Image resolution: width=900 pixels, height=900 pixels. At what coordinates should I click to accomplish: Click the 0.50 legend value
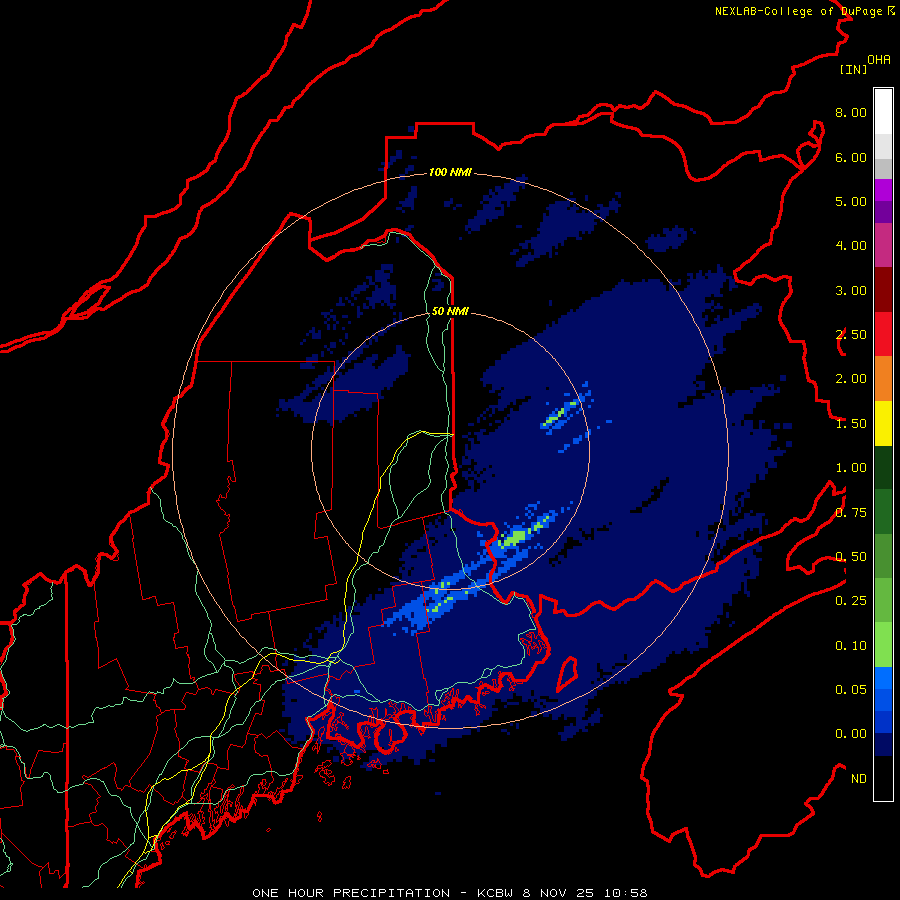[x=851, y=557]
